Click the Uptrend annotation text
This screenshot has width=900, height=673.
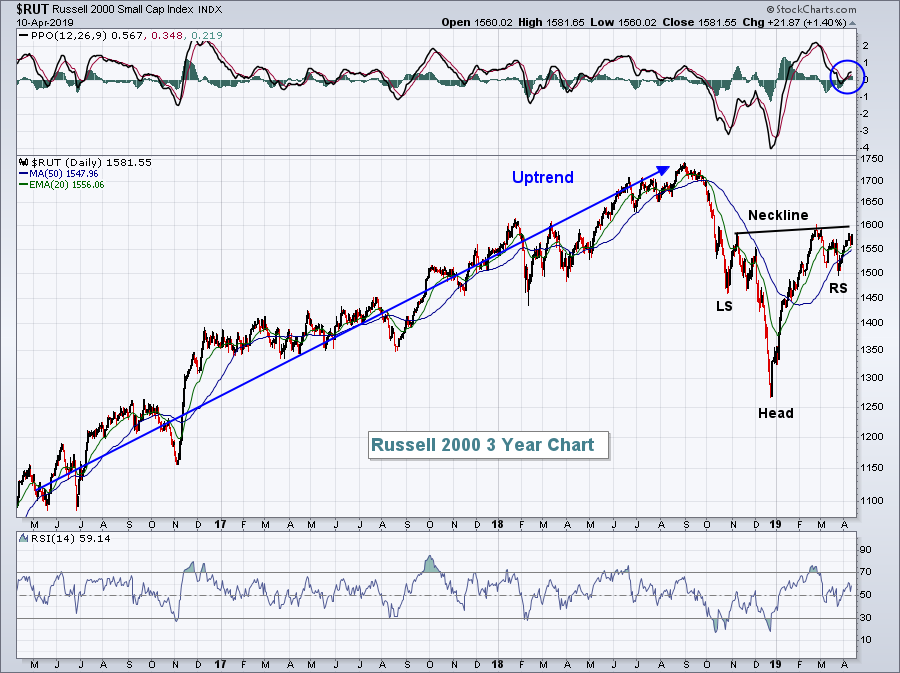[542, 177]
